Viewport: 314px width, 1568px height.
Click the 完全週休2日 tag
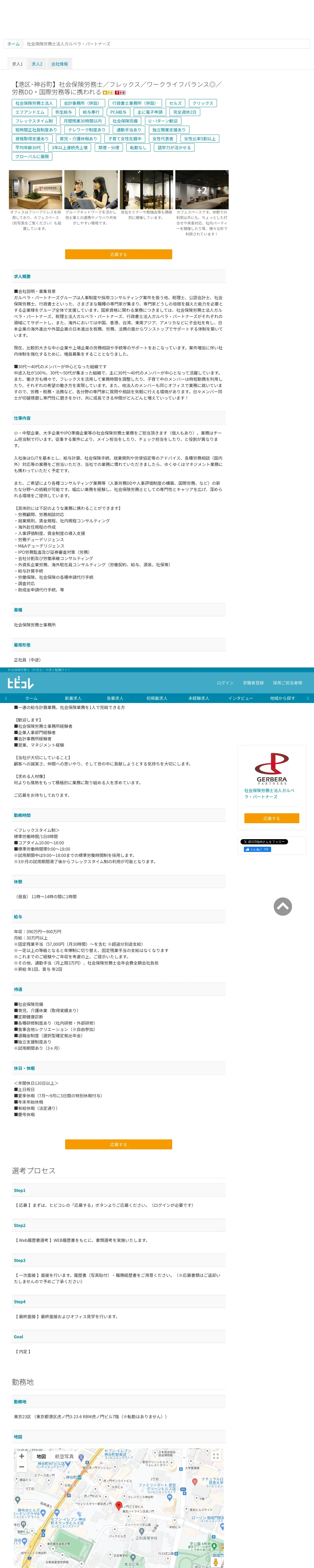coord(185,112)
